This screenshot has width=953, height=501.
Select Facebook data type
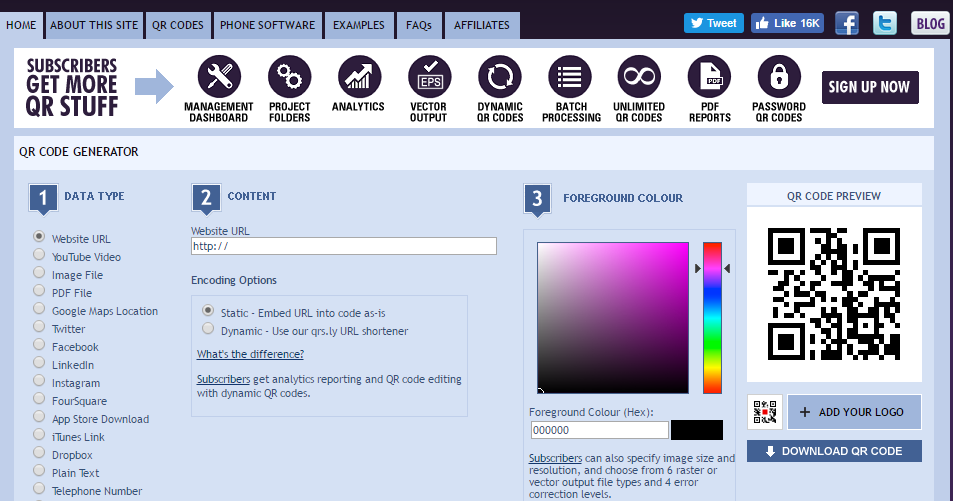point(39,344)
